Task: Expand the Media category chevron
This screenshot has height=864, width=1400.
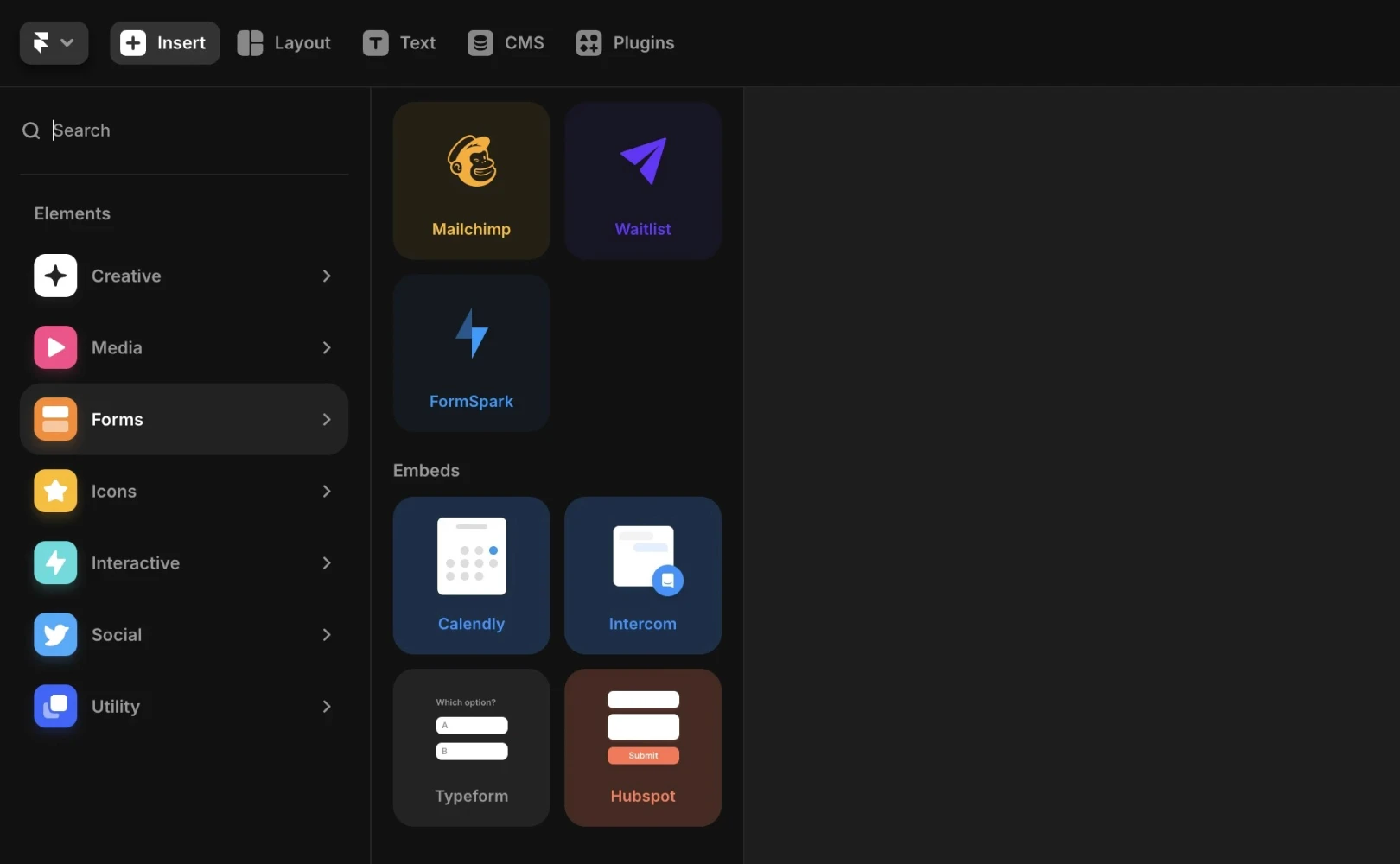Action: pos(327,347)
